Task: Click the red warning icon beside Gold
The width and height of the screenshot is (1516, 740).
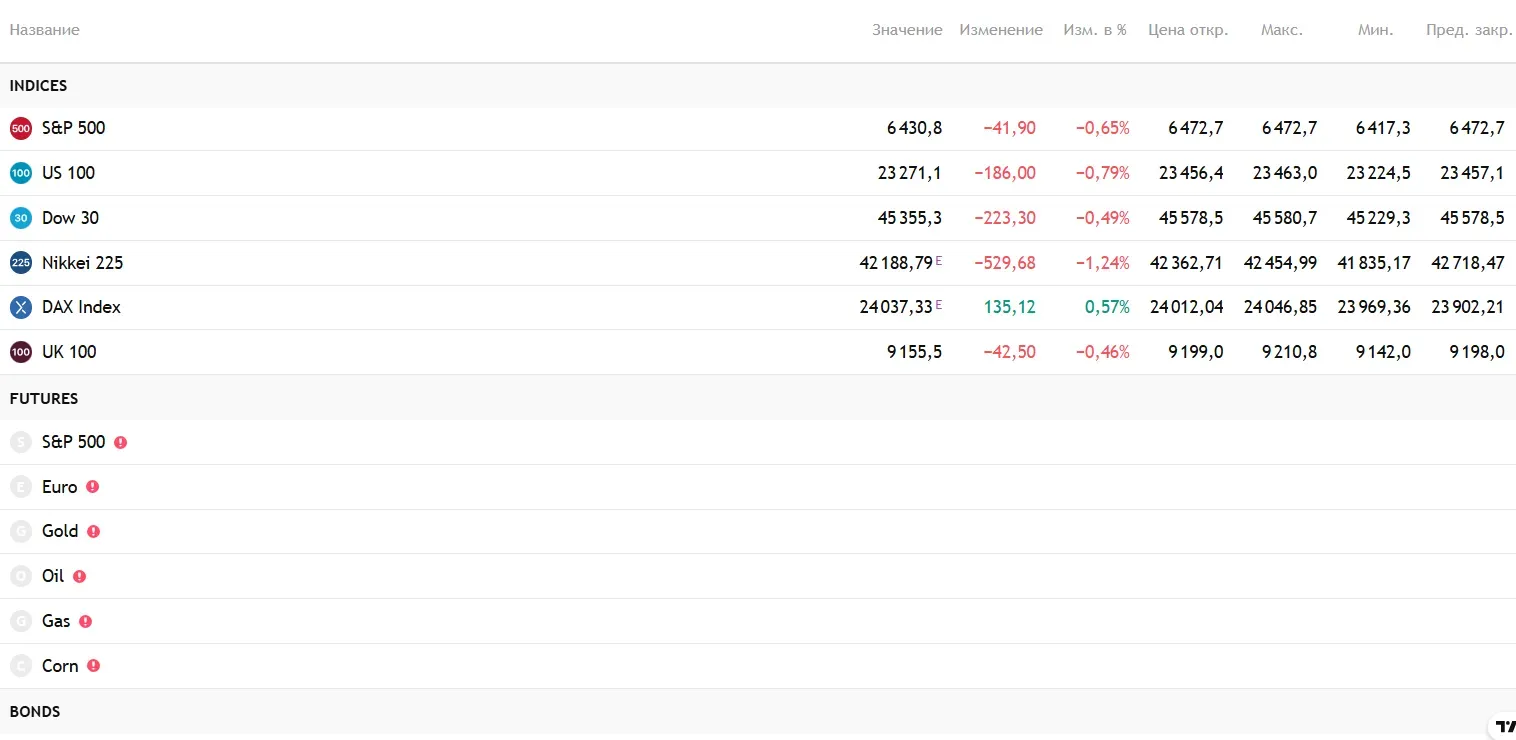Action: point(94,532)
